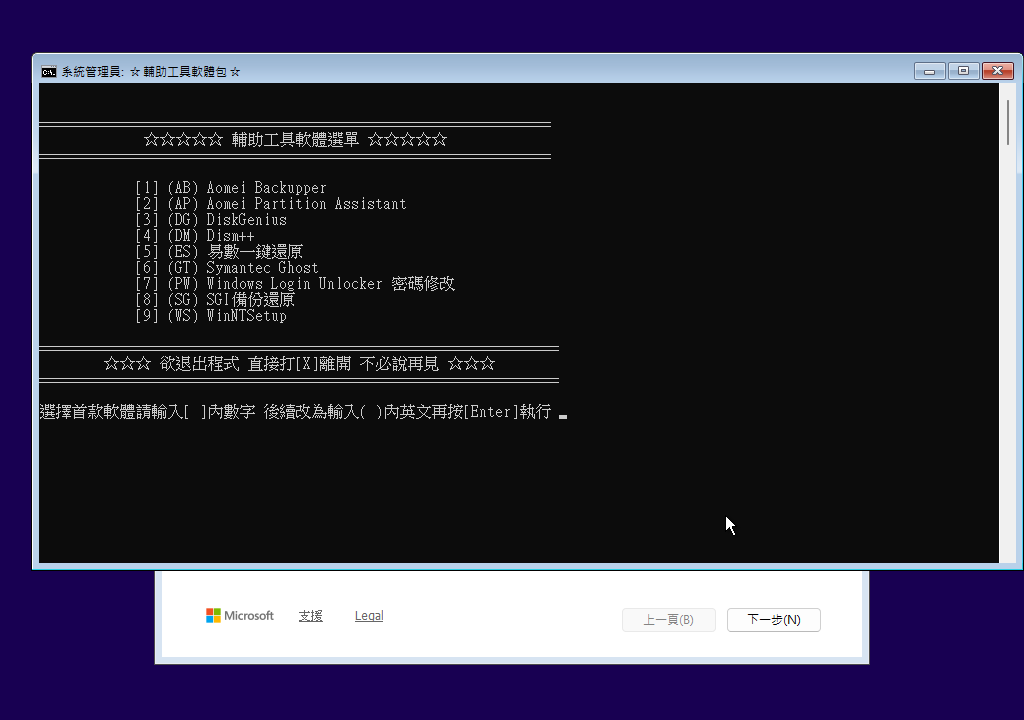Click the console window system icon
1024x720 pixels.
click(49, 72)
